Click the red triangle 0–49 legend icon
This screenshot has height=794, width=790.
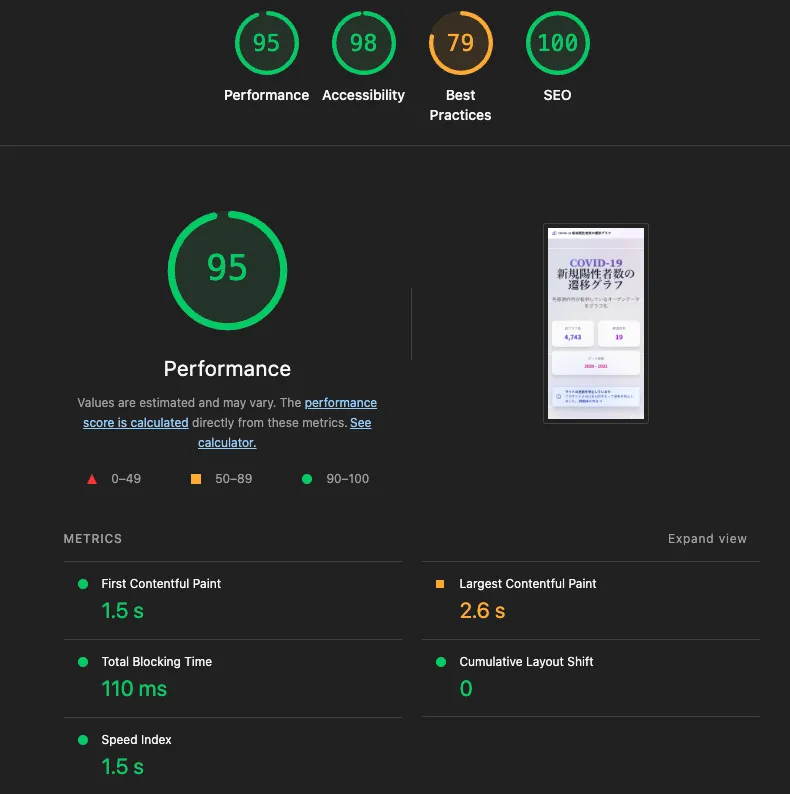(x=92, y=479)
